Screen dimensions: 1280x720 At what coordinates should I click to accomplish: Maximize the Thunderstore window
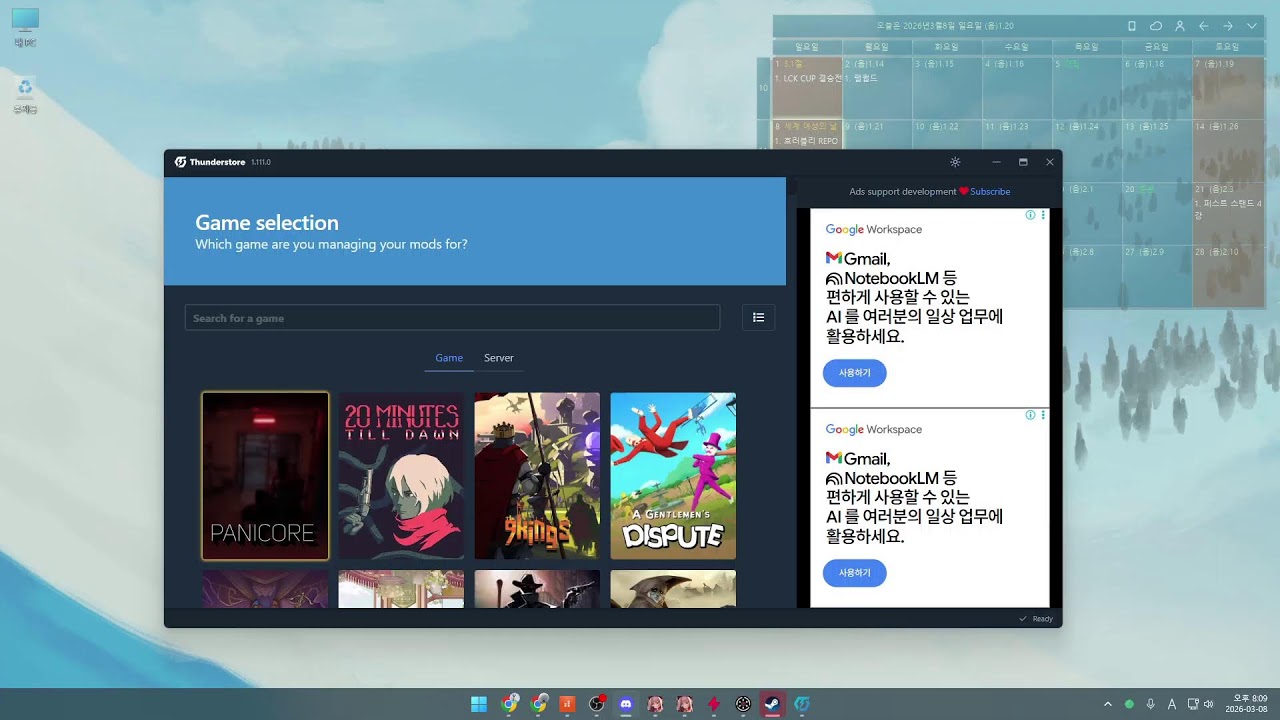click(x=1023, y=162)
